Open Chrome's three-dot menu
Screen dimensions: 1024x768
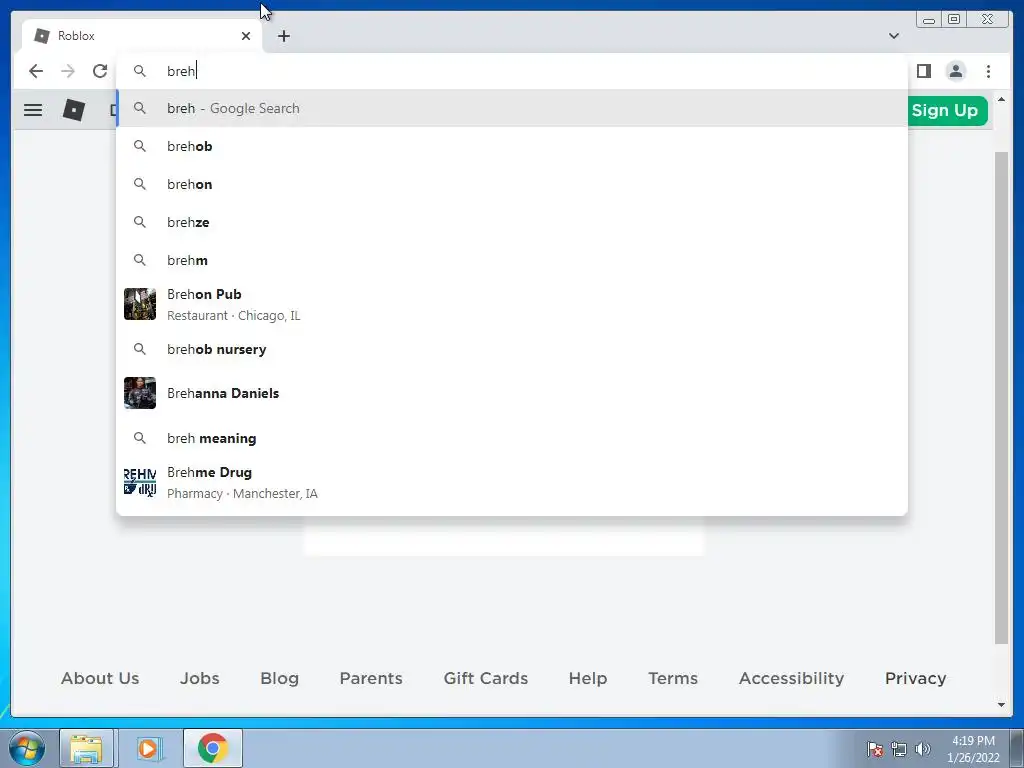pyautogui.click(x=988, y=71)
